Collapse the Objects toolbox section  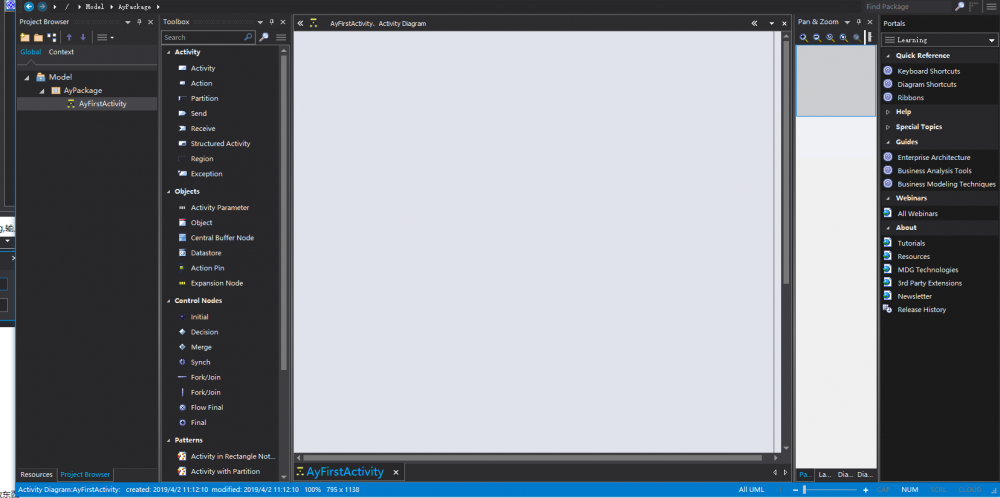[x=168, y=191]
